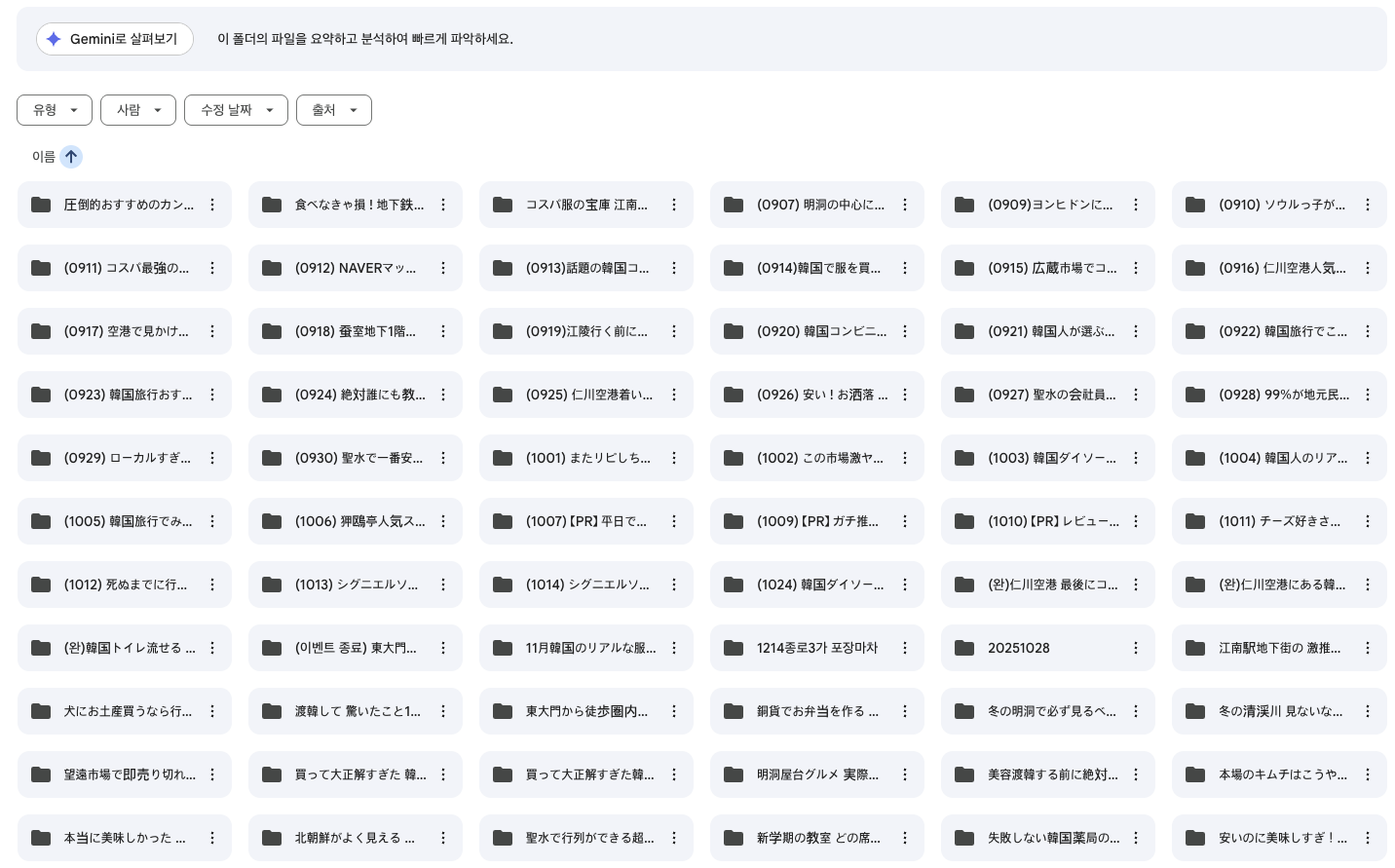Open the 사람 filter dropdown
Screen dimensions: 1395x868
tap(138, 110)
